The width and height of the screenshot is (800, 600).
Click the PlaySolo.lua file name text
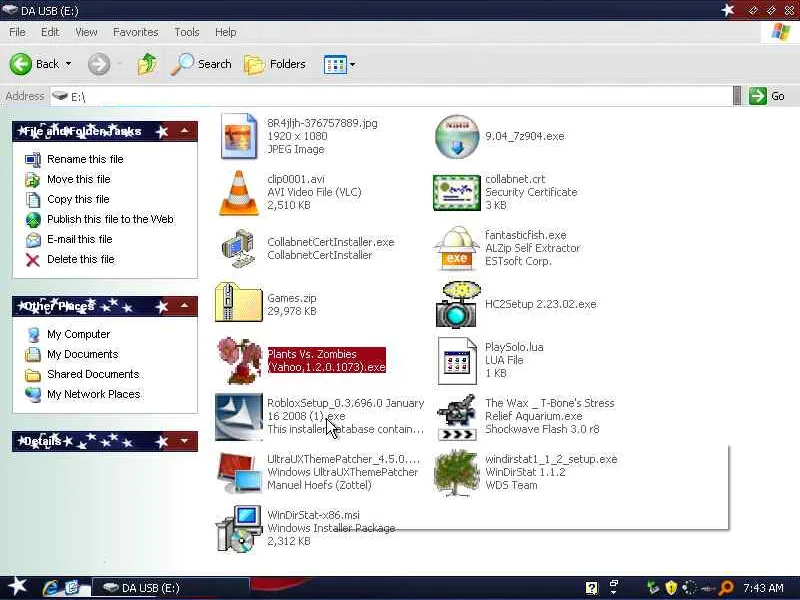(514, 347)
